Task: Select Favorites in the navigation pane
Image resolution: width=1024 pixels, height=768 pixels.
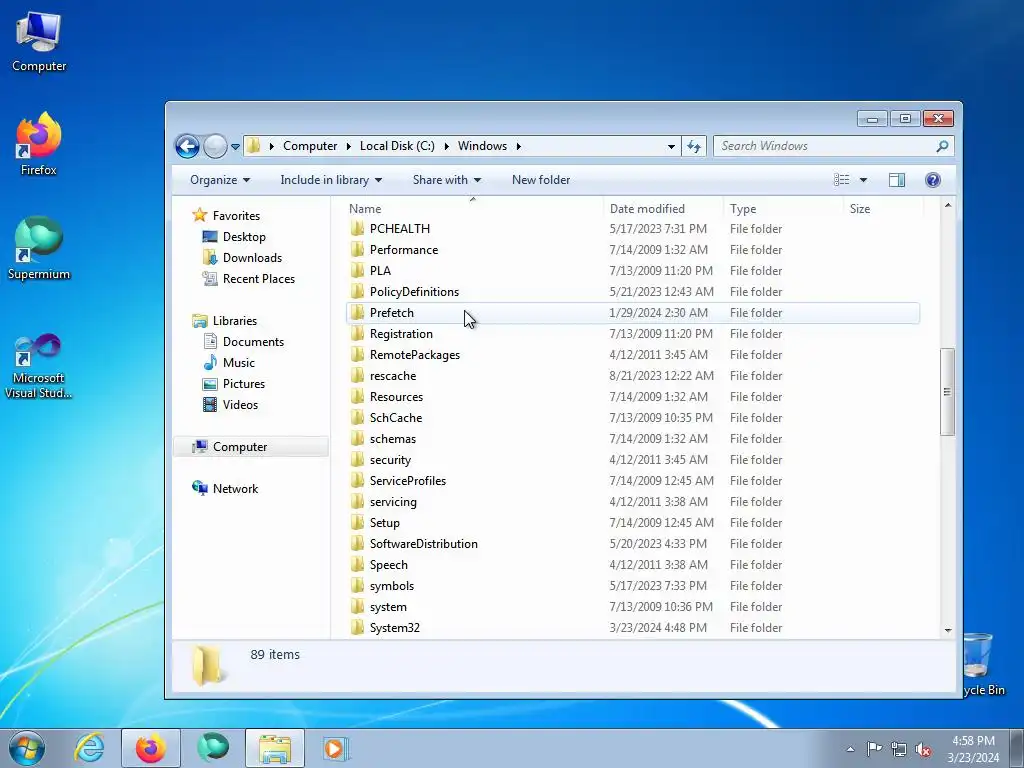Action: click(226, 216)
